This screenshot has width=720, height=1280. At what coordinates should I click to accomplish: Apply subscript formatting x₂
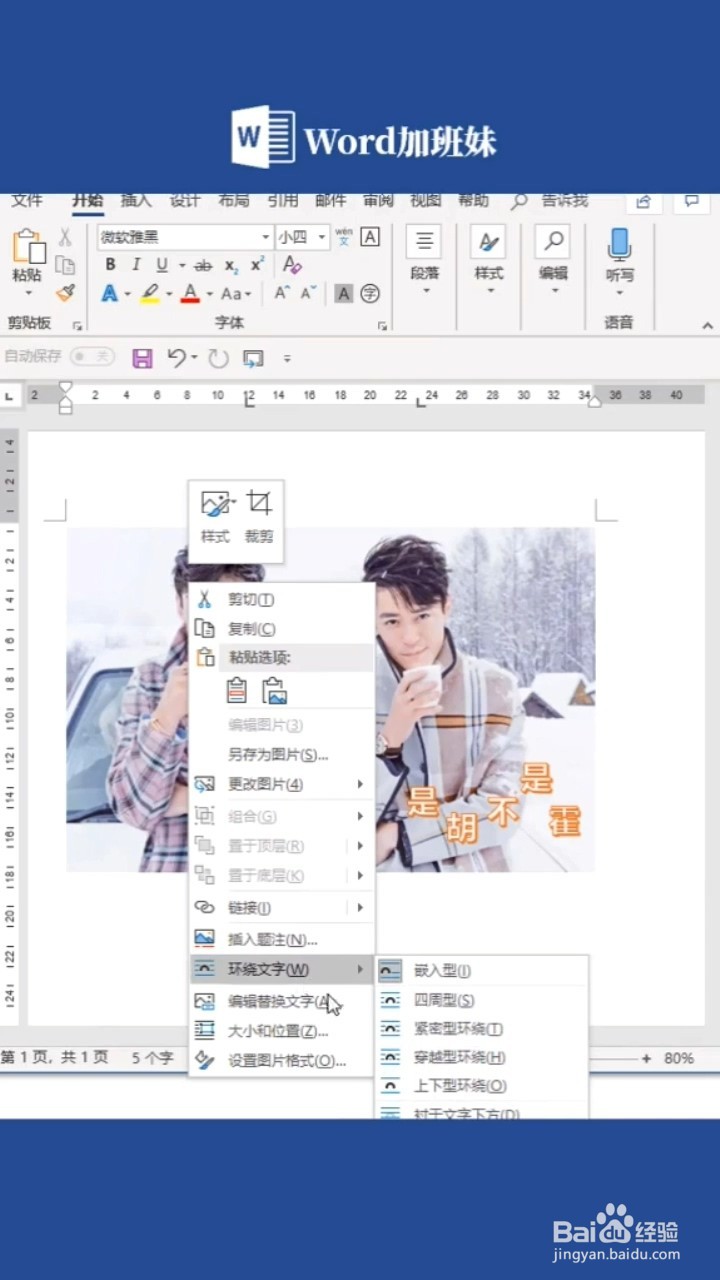231,265
